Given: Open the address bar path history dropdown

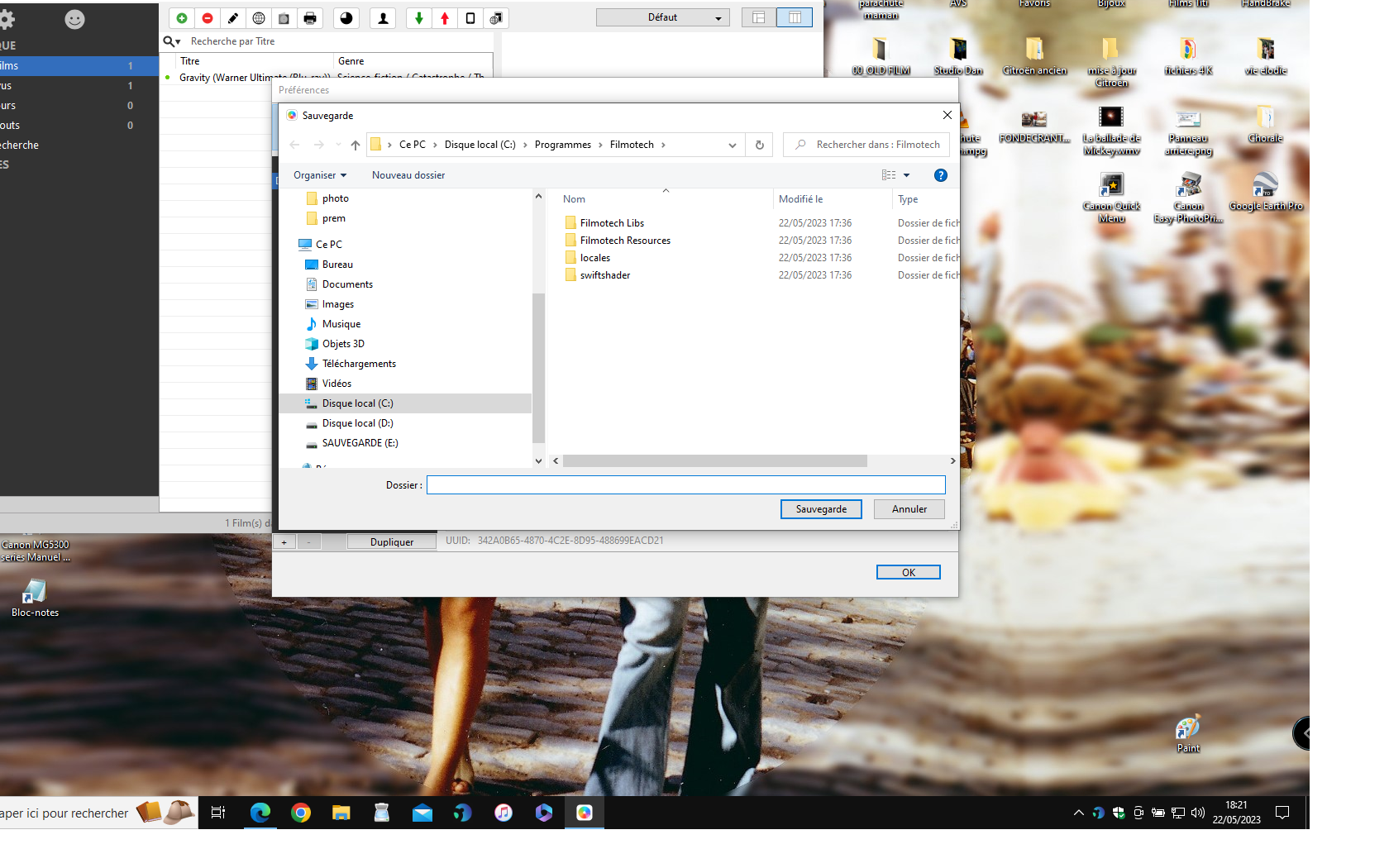Looking at the screenshot, I should (x=732, y=145).
